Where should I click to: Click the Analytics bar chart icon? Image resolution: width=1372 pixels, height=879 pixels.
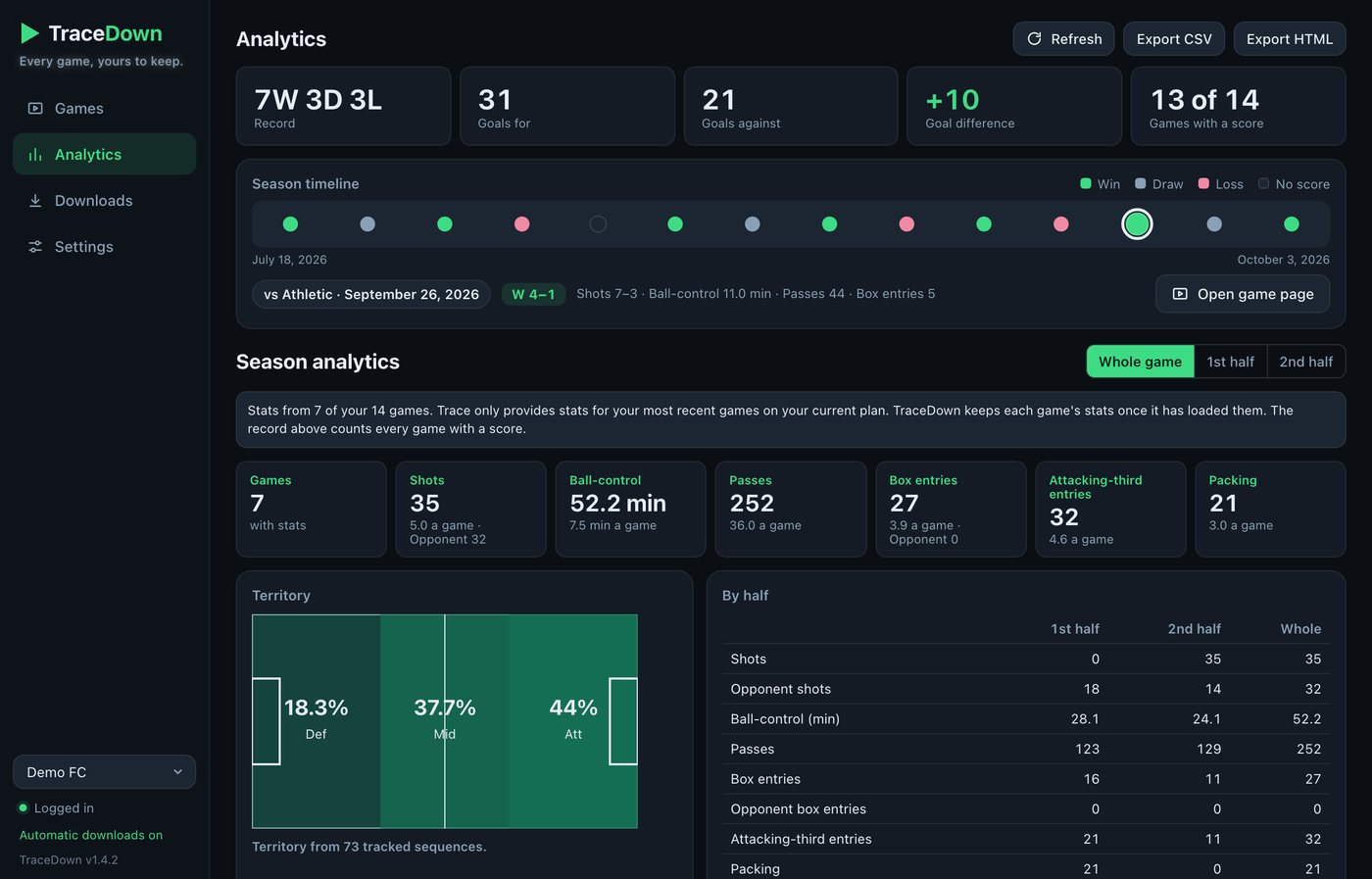(35, 155)
